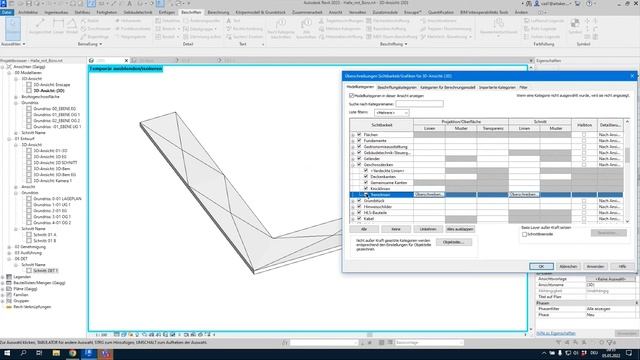This screenshot has width=640, height=360.
Task: Click the Revit application logo icon
Action: 3,3
